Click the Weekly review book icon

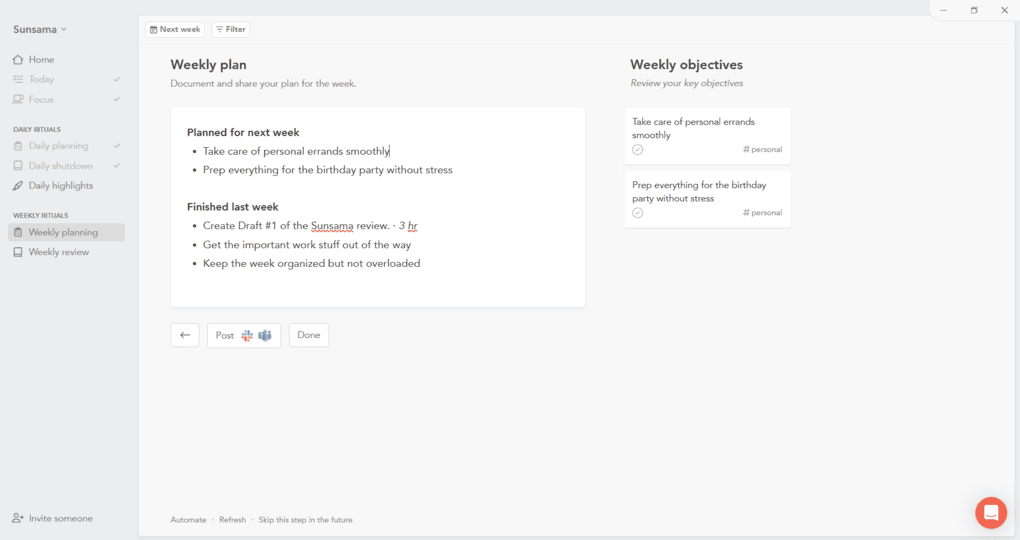tap(18, 253)
